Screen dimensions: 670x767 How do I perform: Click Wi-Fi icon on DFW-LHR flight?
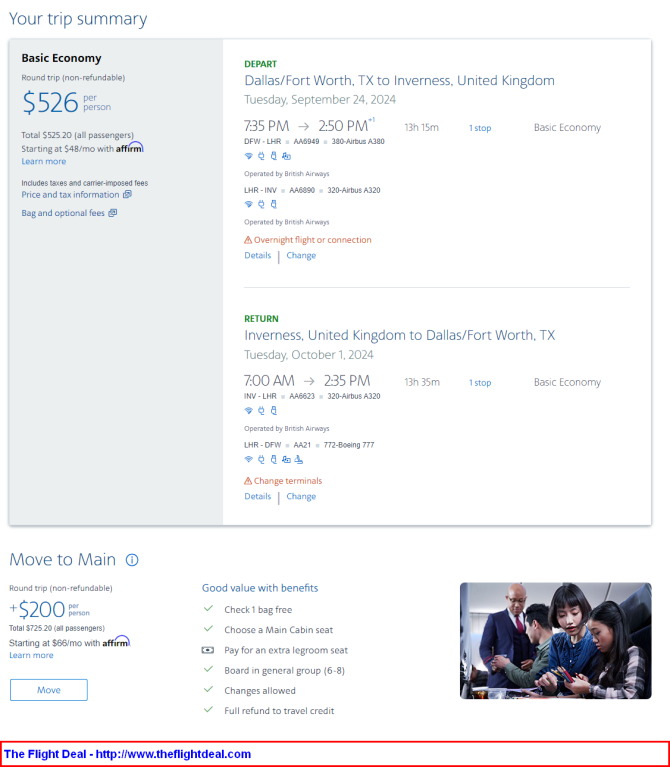coord(248,156)
